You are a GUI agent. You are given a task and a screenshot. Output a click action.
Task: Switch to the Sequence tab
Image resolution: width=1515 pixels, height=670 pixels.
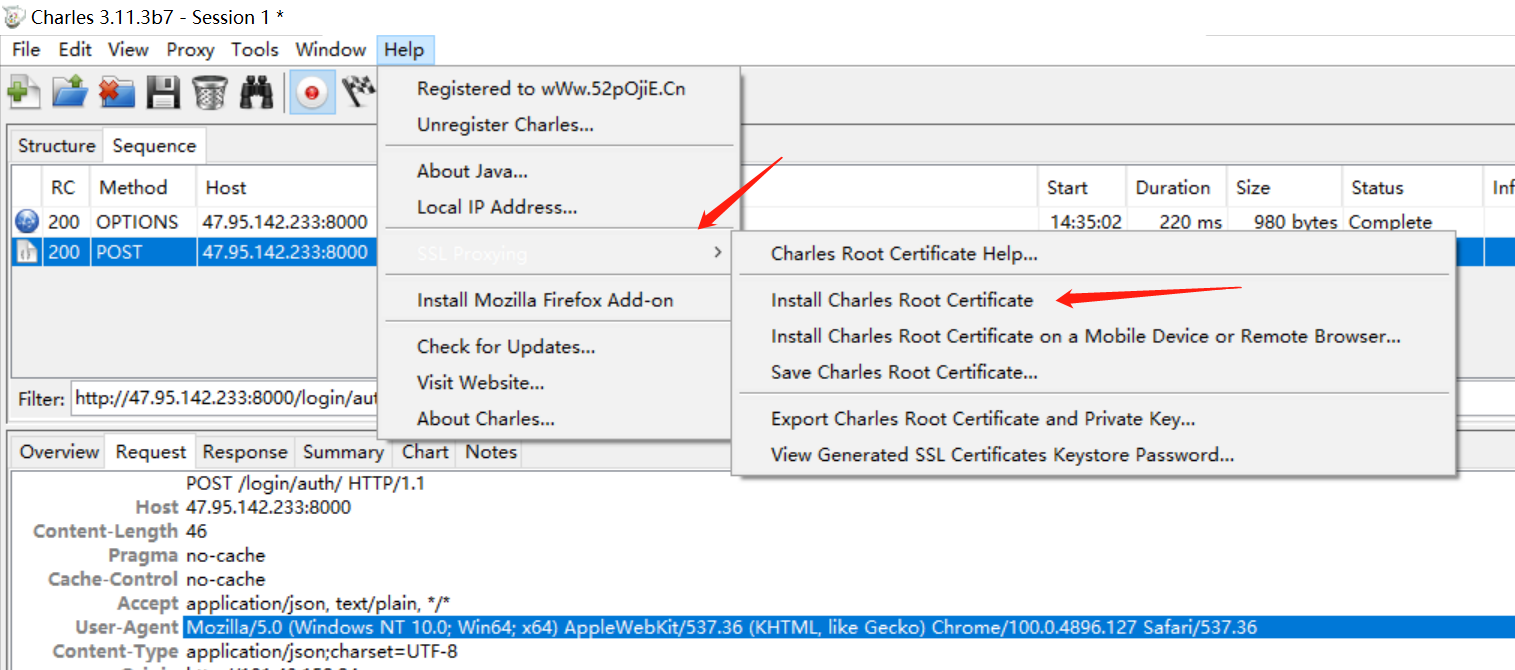point(154,146)
